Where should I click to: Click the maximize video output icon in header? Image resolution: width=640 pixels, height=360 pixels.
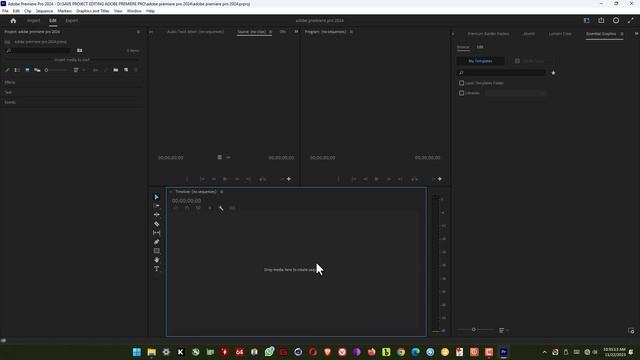coord(631,20)
